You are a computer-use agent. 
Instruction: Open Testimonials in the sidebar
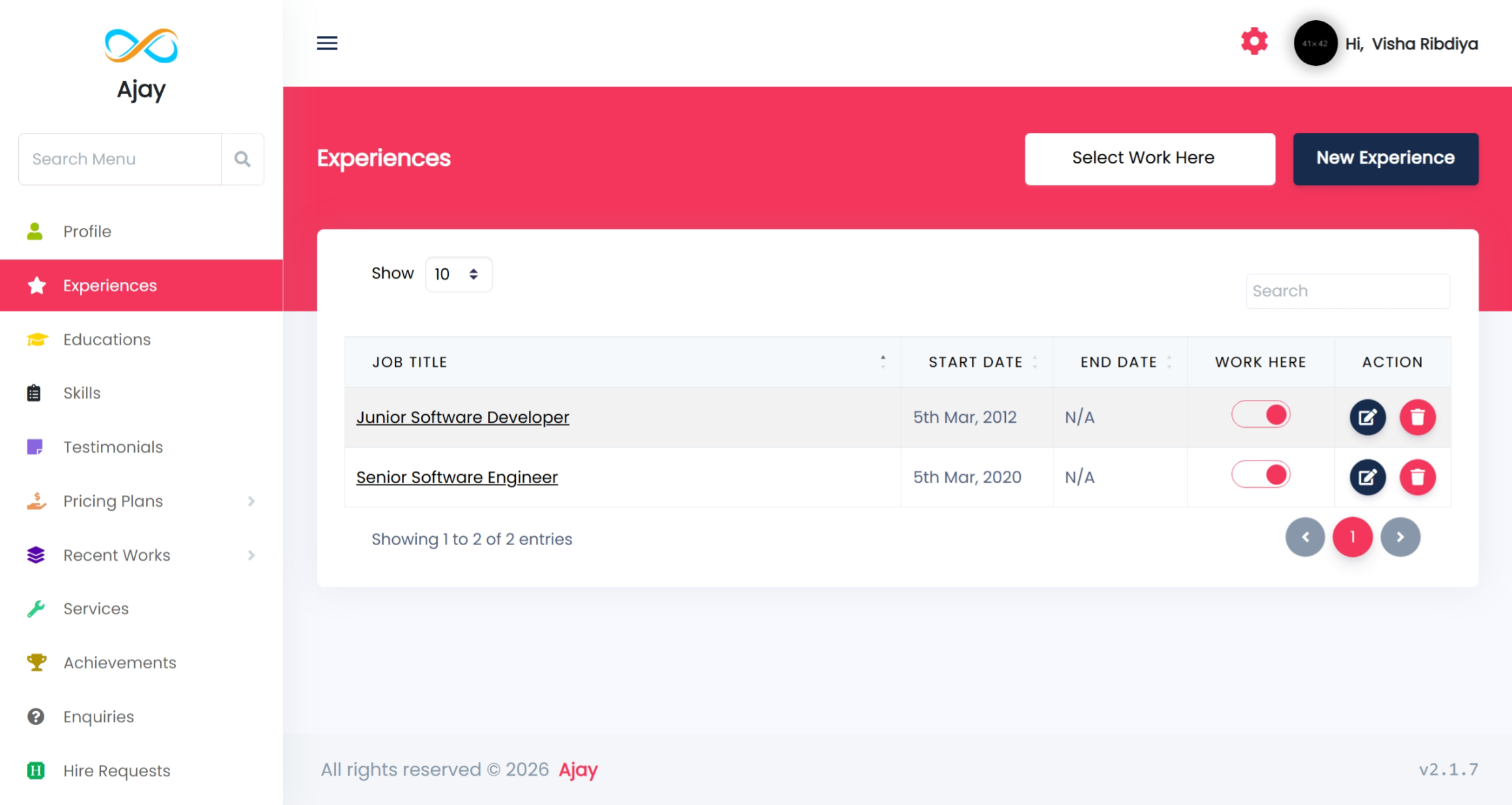pyautogui.click(x=113, y=447)
